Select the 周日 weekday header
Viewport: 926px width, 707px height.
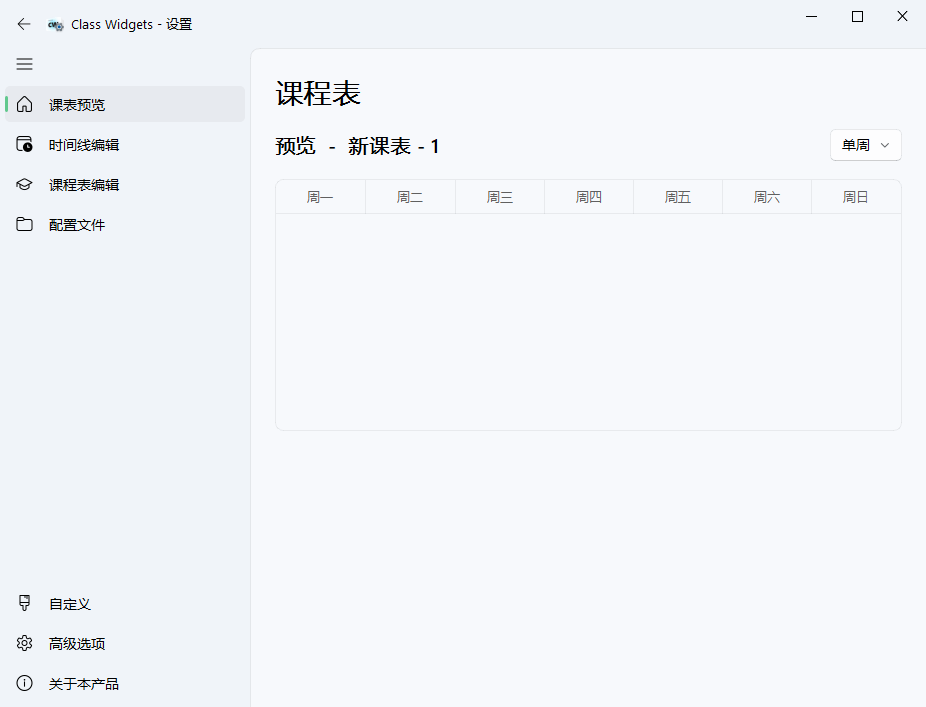[856, 196]
